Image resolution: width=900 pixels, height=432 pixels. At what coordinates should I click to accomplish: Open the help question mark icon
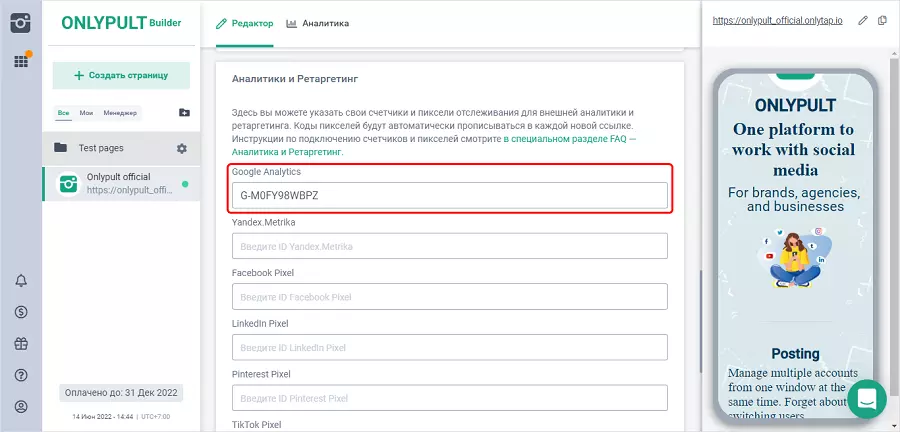click(x=21, y=375)
